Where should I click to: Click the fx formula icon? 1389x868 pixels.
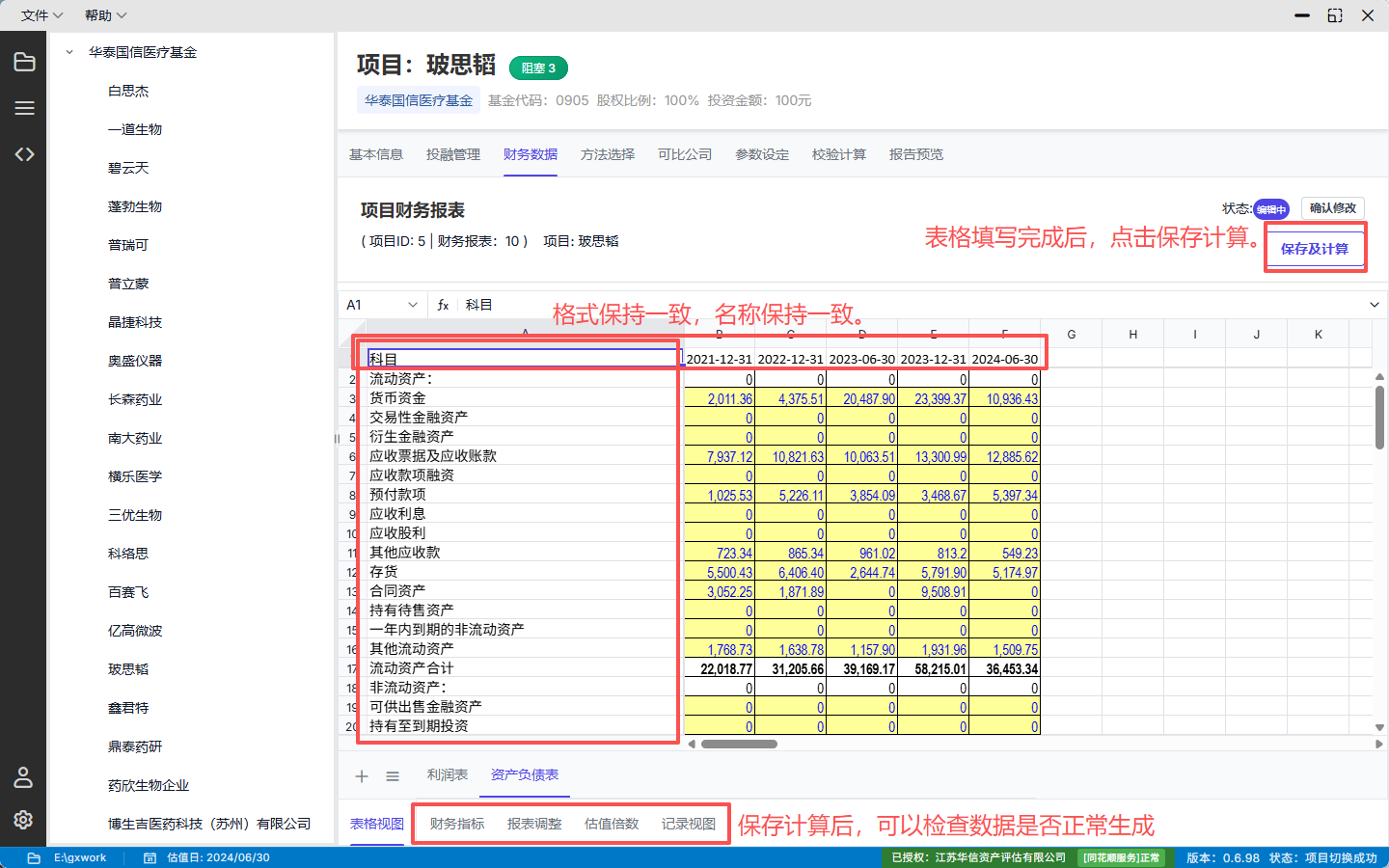[443, 305]
